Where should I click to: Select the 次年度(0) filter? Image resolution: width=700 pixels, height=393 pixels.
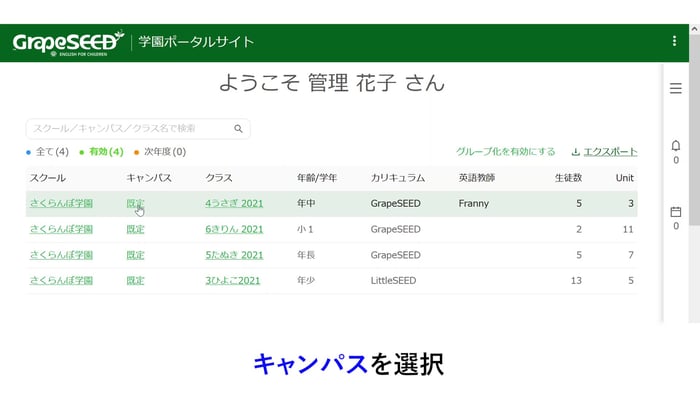[x=160, y=152]
